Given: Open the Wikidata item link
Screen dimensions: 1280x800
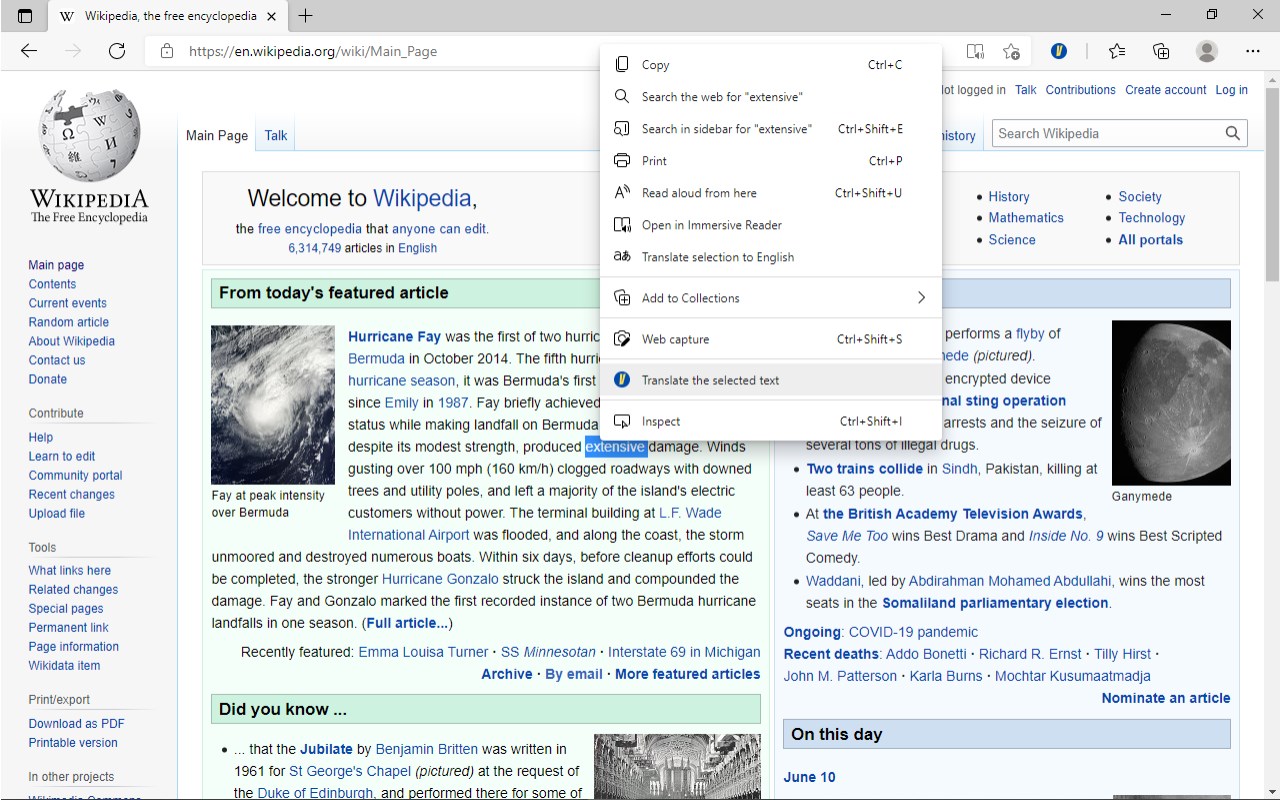Looking at the screenshot, I should click(x=64, y=665).
